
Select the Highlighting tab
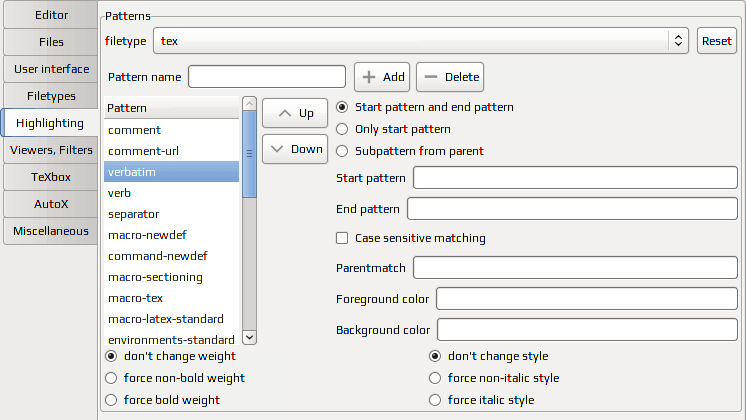49,123
